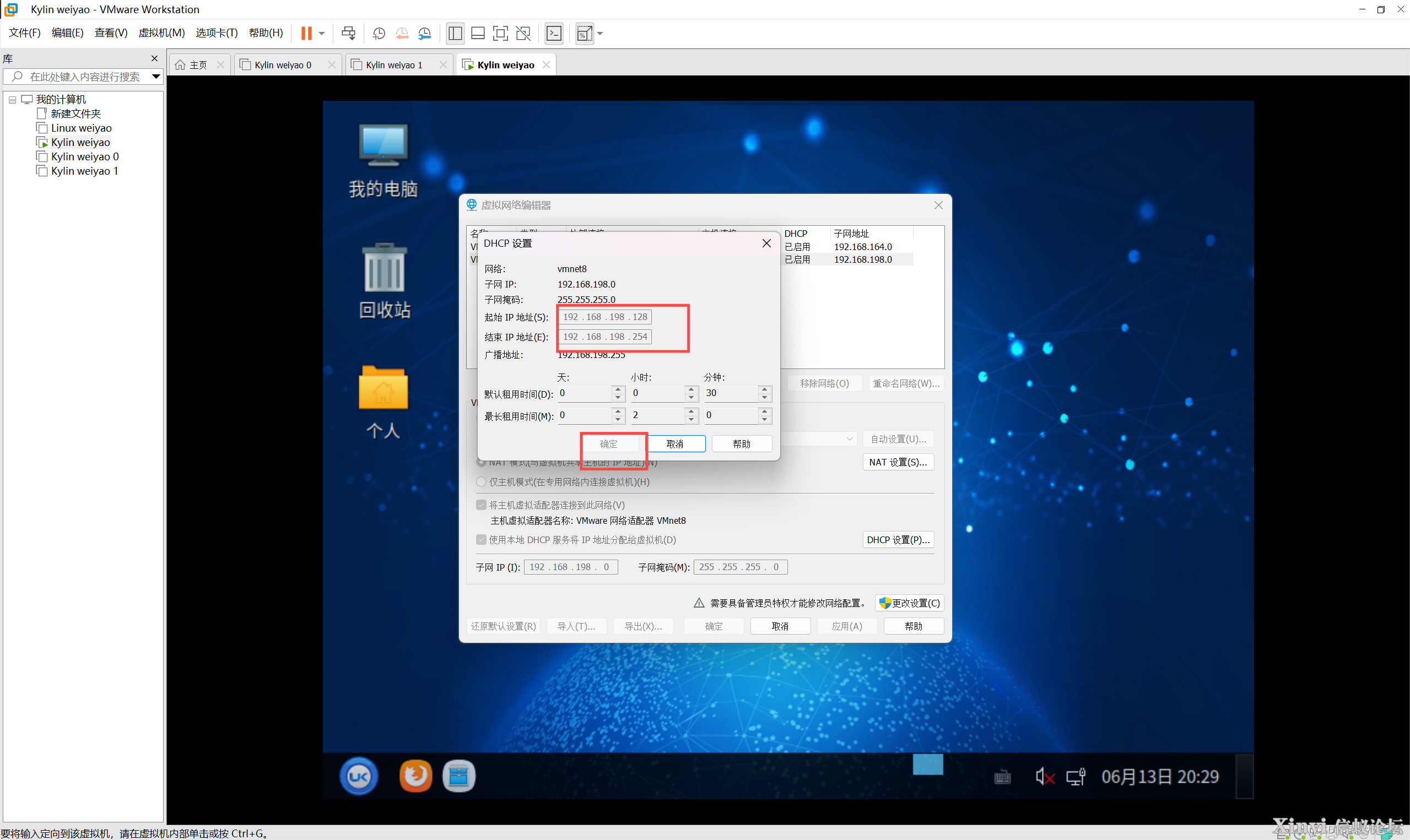The image size is (1410, 840).
Task: Click the network connection tray icon
Action: tap(1076, 777)
